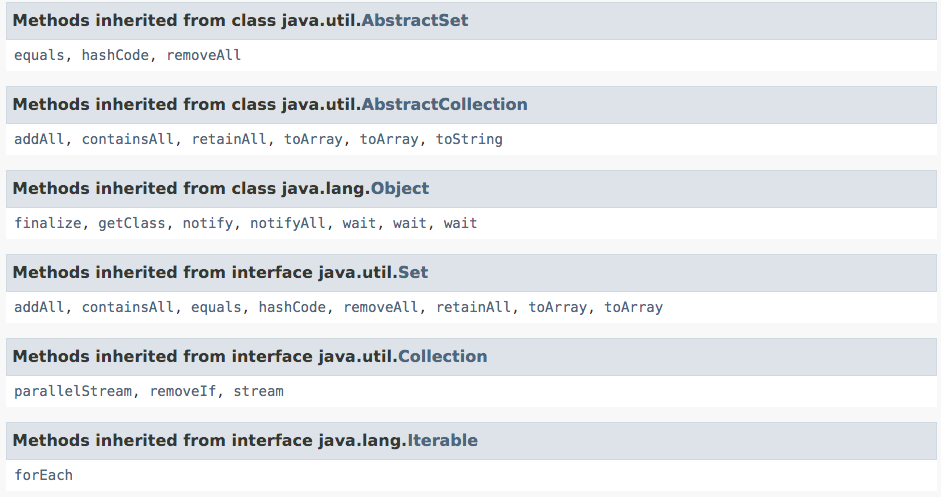Click containsAll under interface Set methods
This screenshot has width=941, height=497.
(127, 307)
